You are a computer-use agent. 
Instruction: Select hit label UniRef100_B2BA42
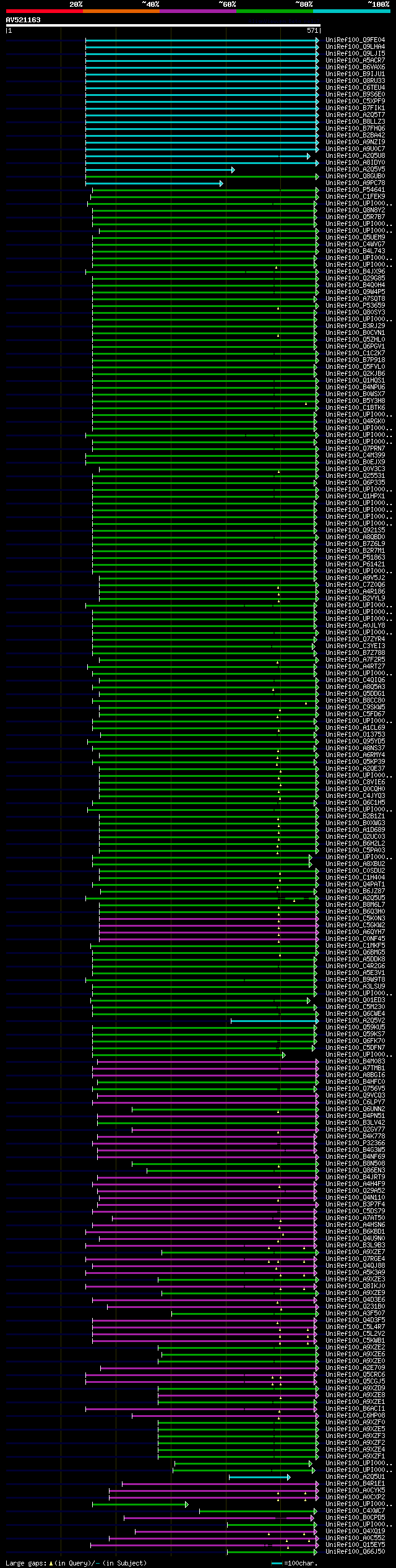point(355,136)
